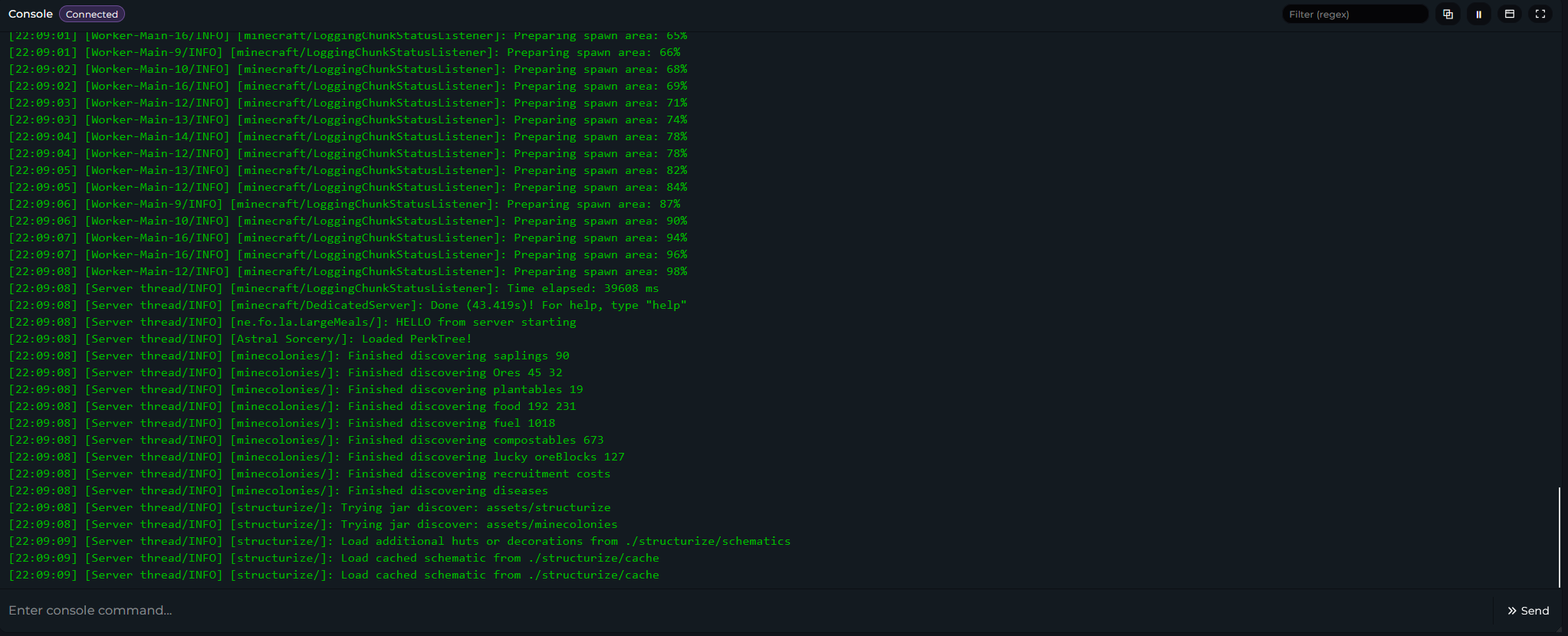The width and height of the screenshot is (1568, 636).
Task: Click the resize handle at console corner
Action: coord(1560,629)
